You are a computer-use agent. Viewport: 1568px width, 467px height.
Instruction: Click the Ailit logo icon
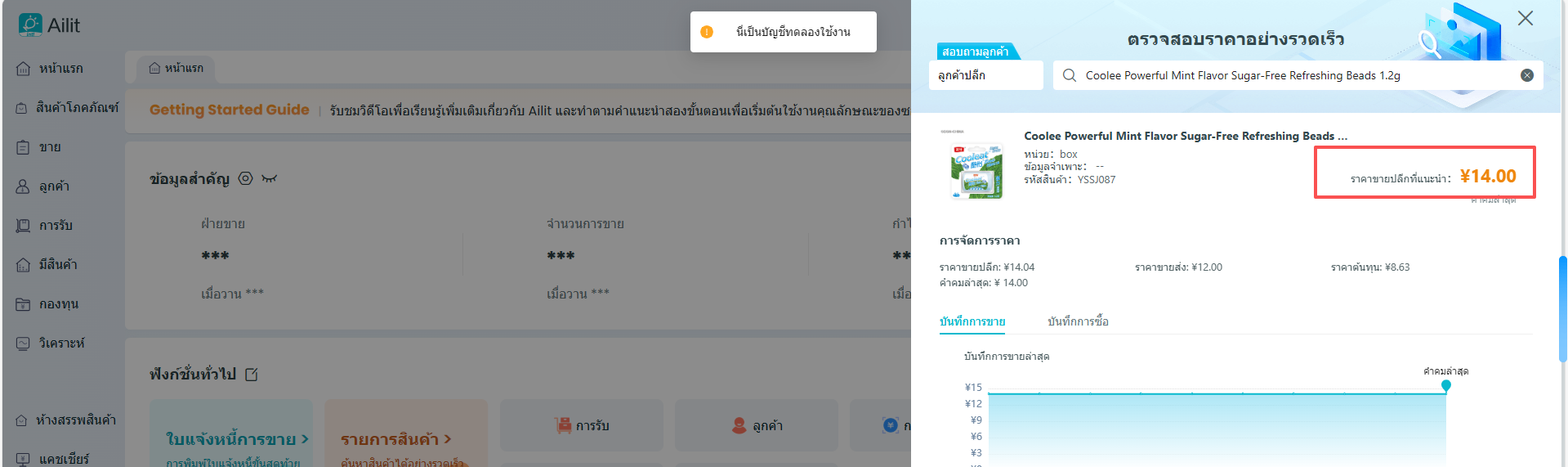click(30, 25)
